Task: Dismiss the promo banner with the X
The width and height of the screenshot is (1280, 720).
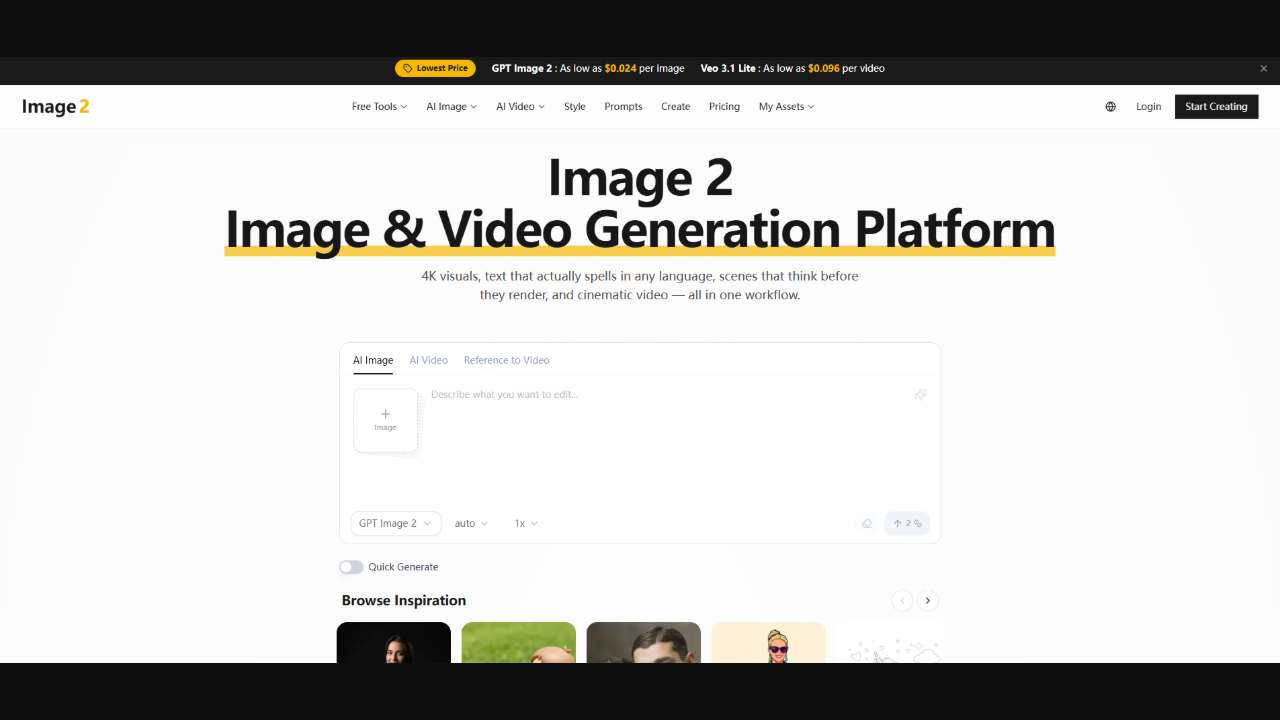Action: coord(1264,69)
